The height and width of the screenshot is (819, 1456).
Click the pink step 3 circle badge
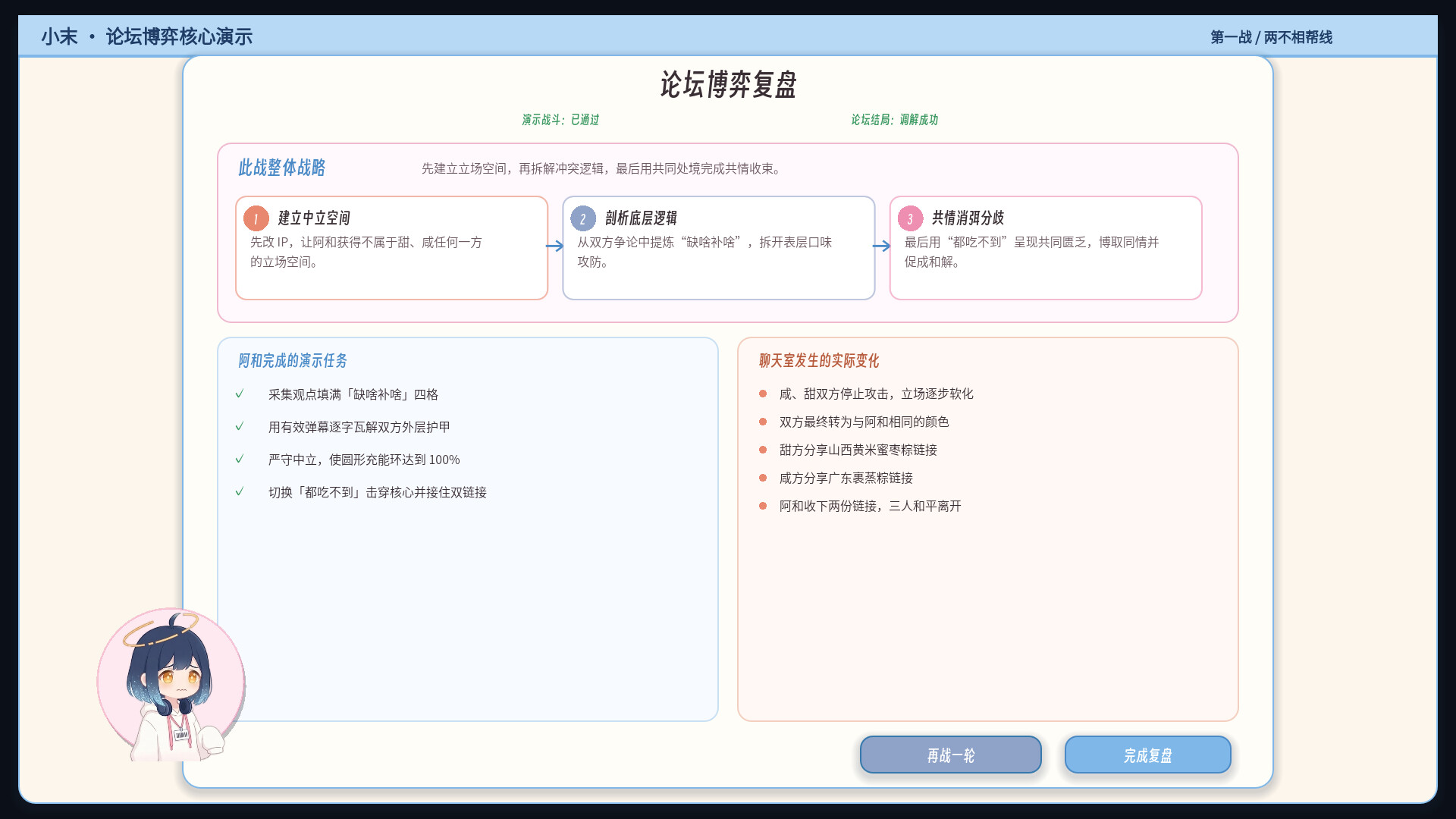coord(910,218)
